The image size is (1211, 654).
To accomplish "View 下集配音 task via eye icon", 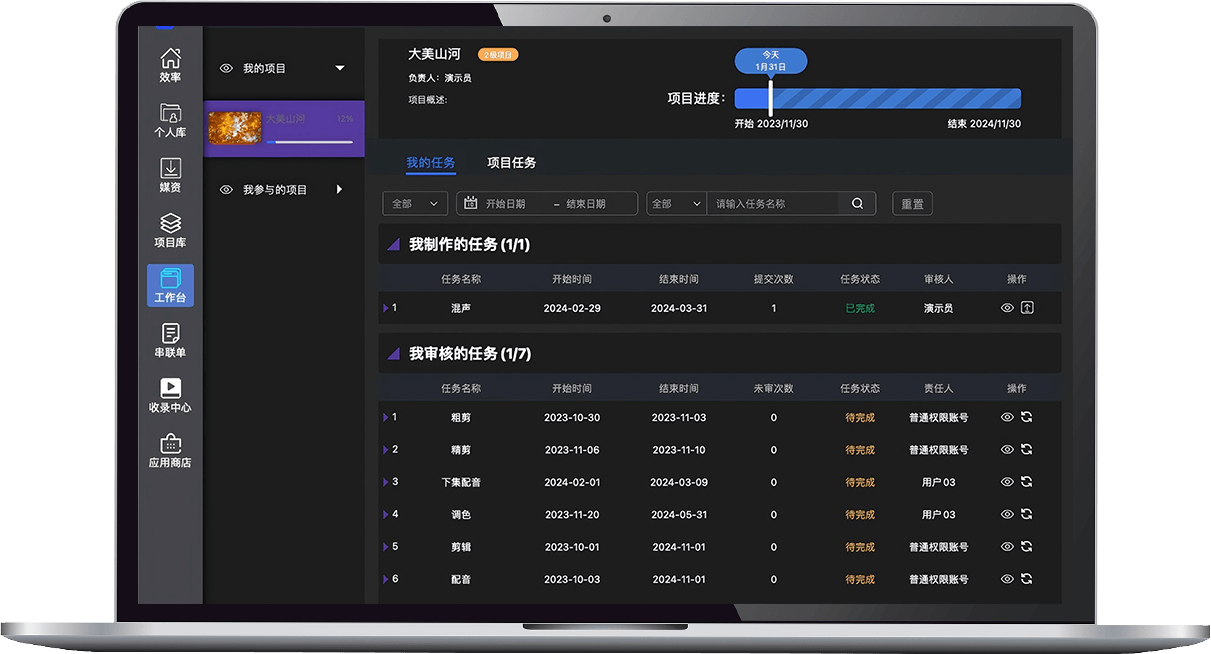I will (x=1007, y=482).
